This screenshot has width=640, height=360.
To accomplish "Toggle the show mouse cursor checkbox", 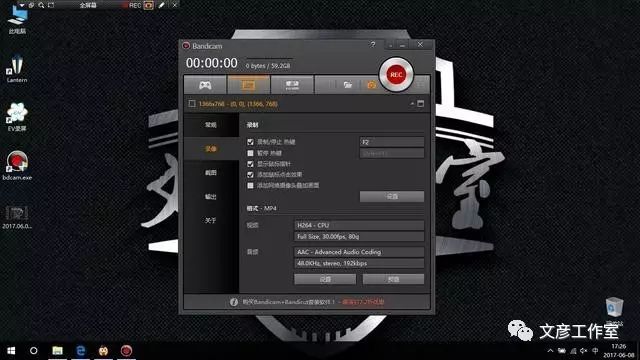I will (x=250, y=164).
